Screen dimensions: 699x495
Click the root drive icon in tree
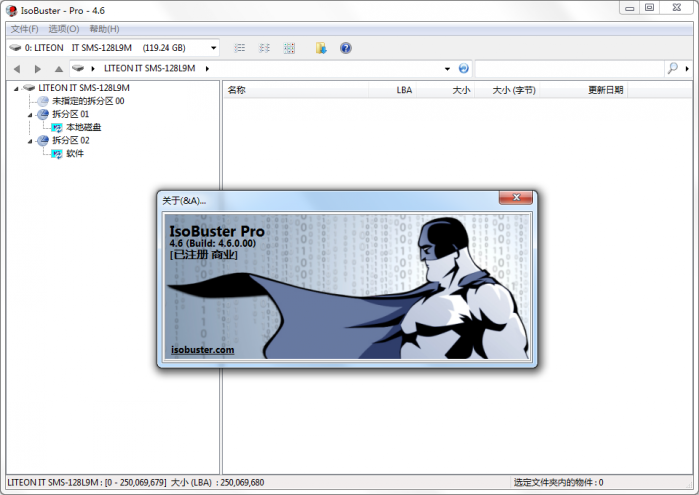pos(29,88)
